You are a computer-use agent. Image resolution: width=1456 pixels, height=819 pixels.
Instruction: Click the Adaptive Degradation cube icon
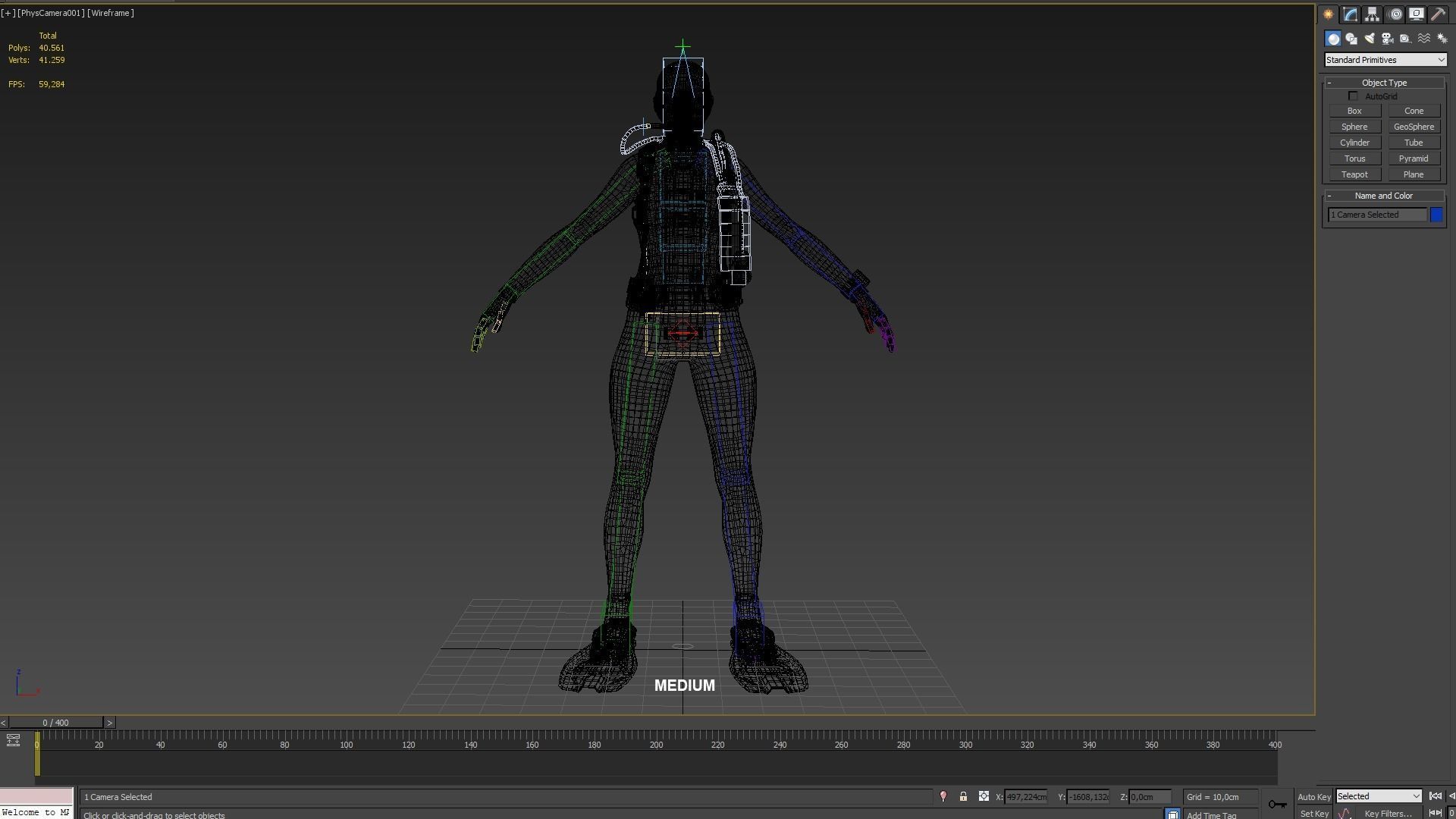click(x=1172, y=814)
